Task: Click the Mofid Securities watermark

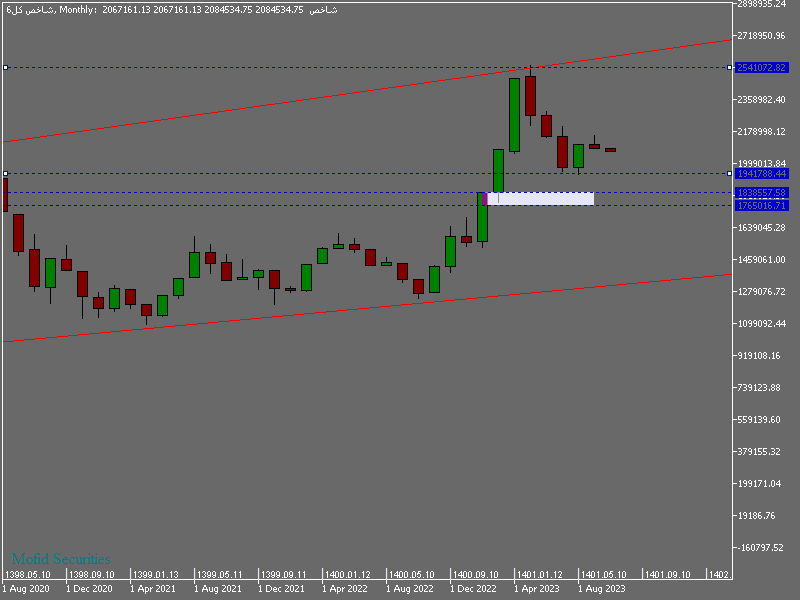Action: coord(61,559)
